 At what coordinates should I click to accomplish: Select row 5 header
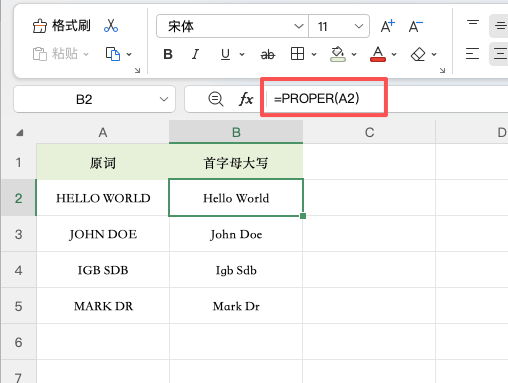[x=19, y=306]
